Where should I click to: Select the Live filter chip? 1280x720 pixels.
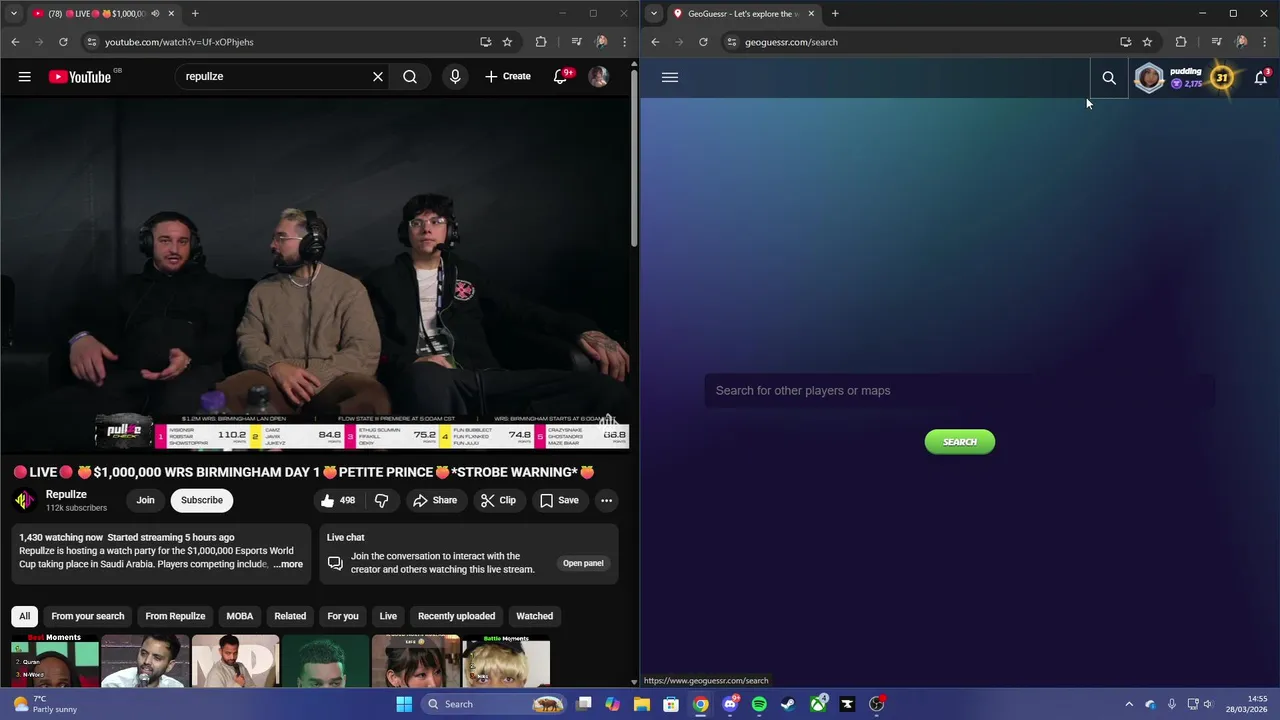(388, 616)
